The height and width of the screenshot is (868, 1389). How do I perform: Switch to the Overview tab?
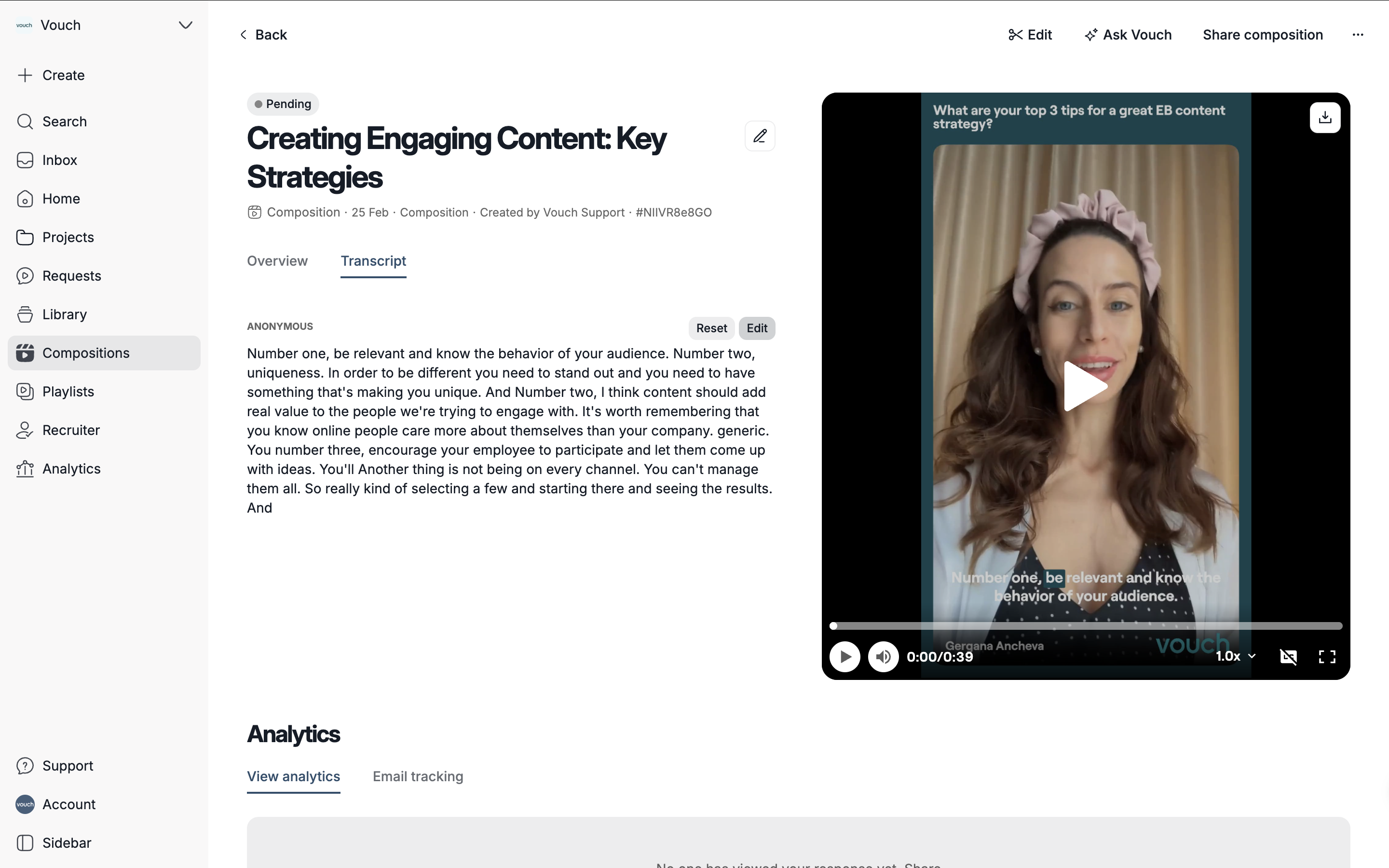(277, 261)
